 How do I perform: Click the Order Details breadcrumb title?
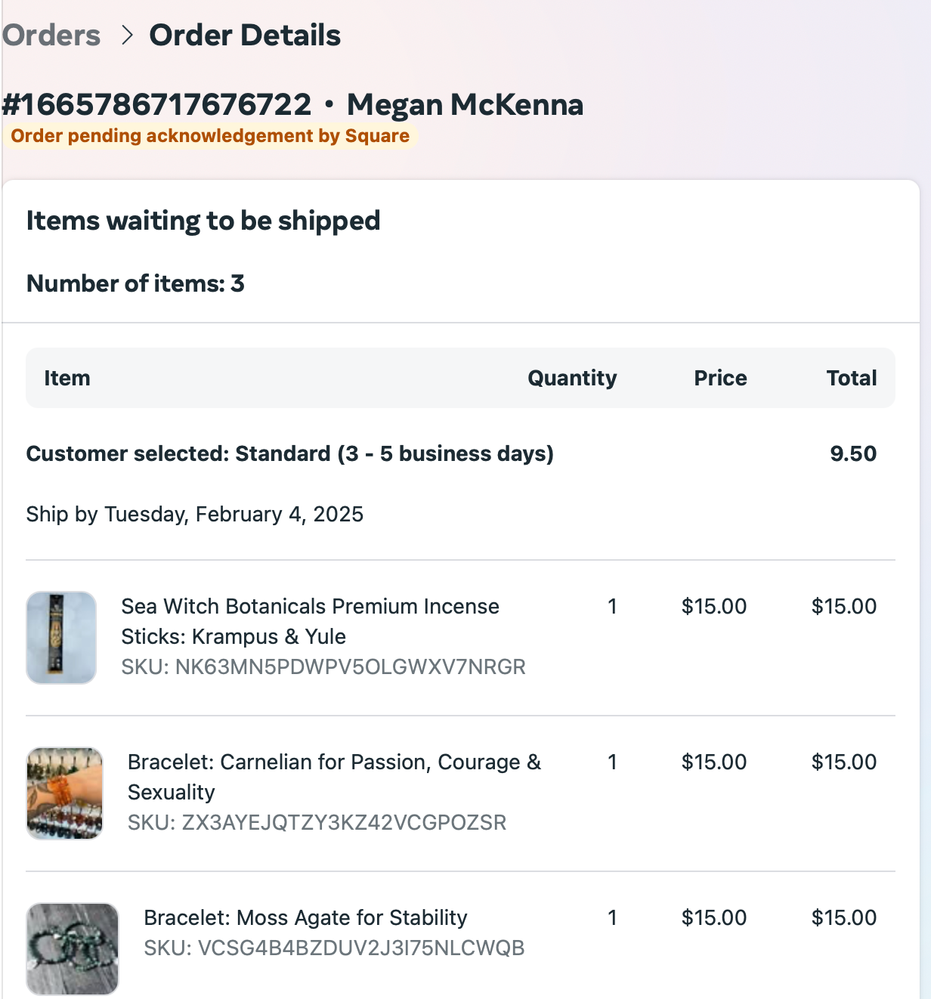click(x=245, y=35)
